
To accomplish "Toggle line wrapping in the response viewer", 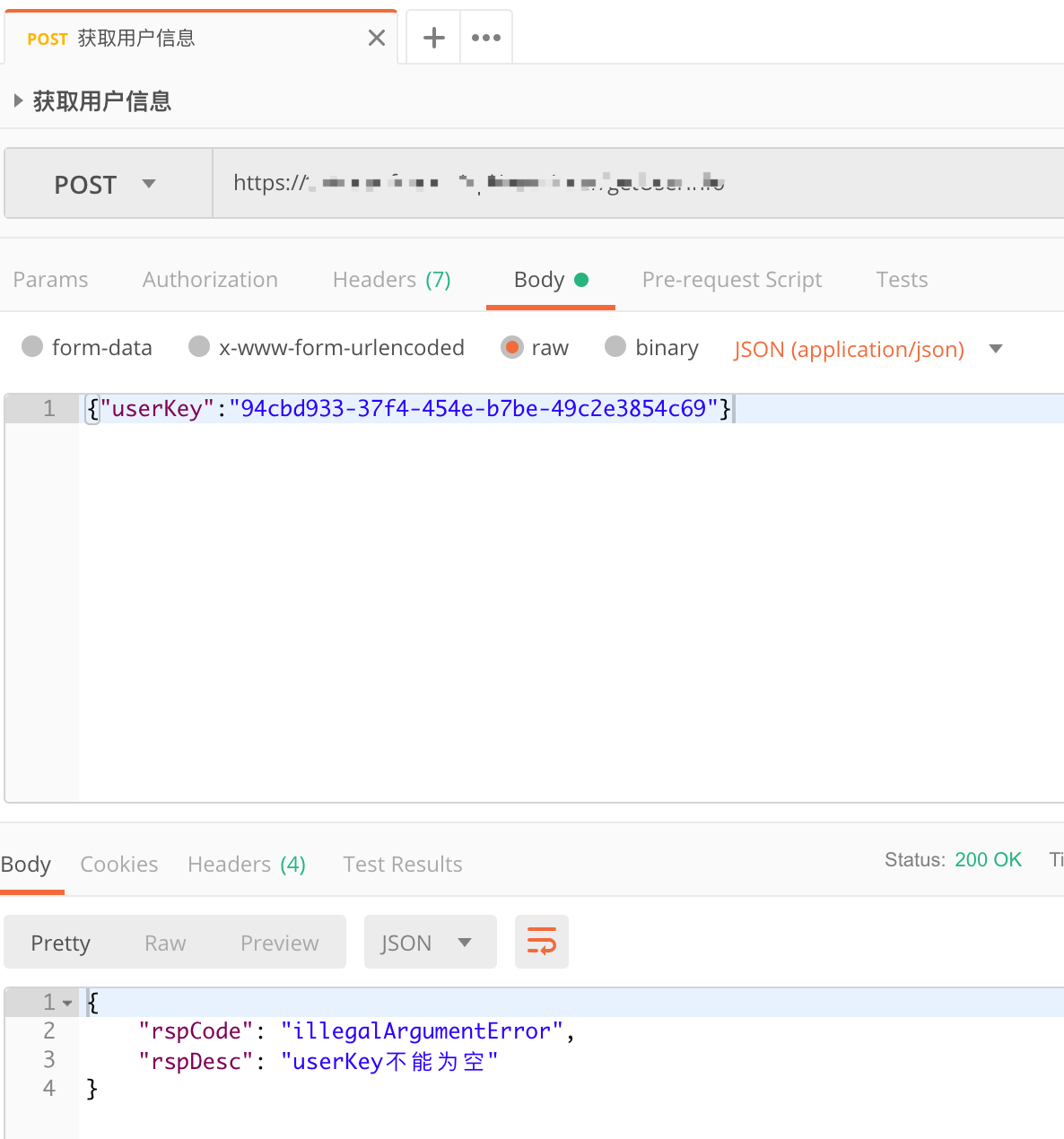I will (541, 942).
